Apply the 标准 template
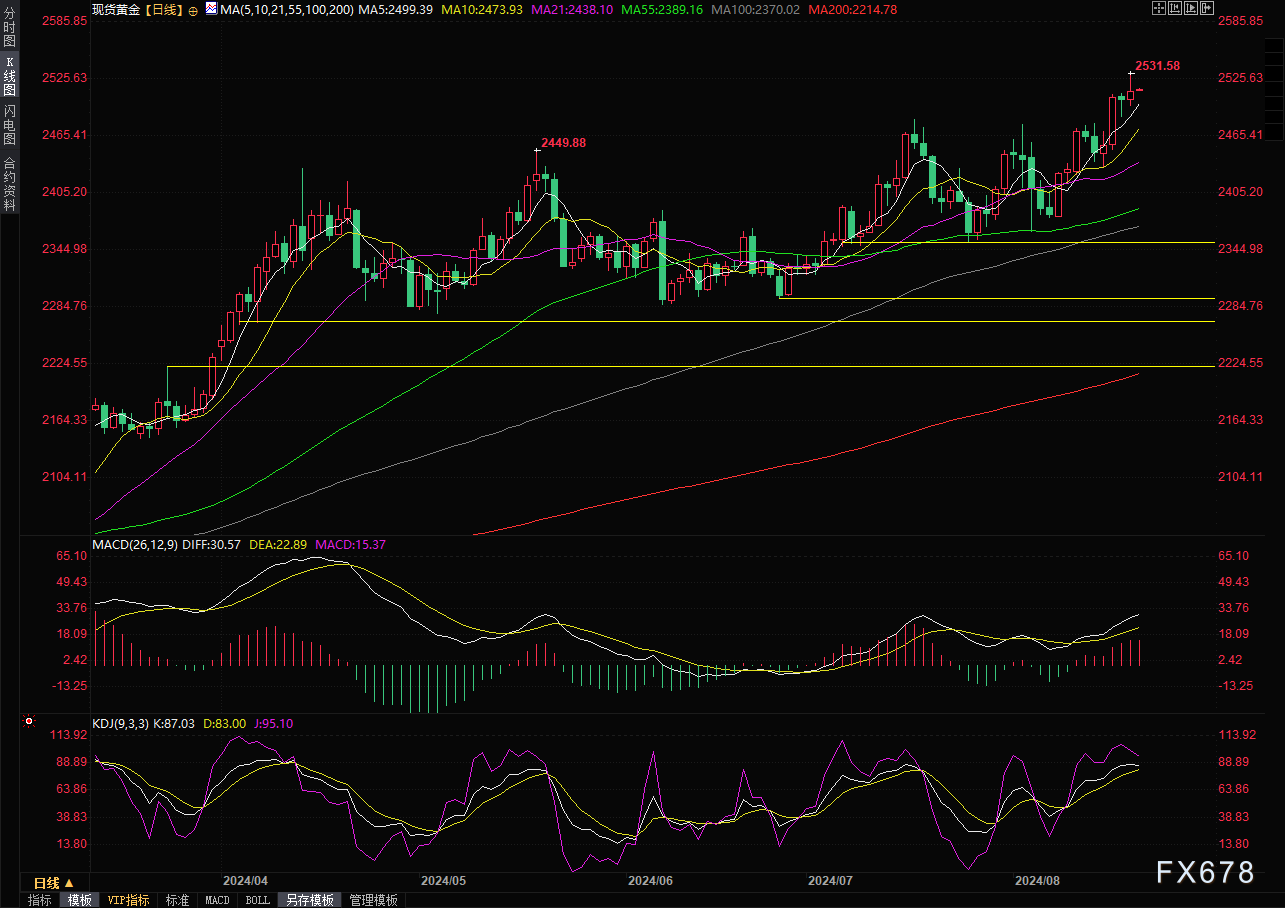Viewport: 1285px width, 908px height. (x=177, y=900)
